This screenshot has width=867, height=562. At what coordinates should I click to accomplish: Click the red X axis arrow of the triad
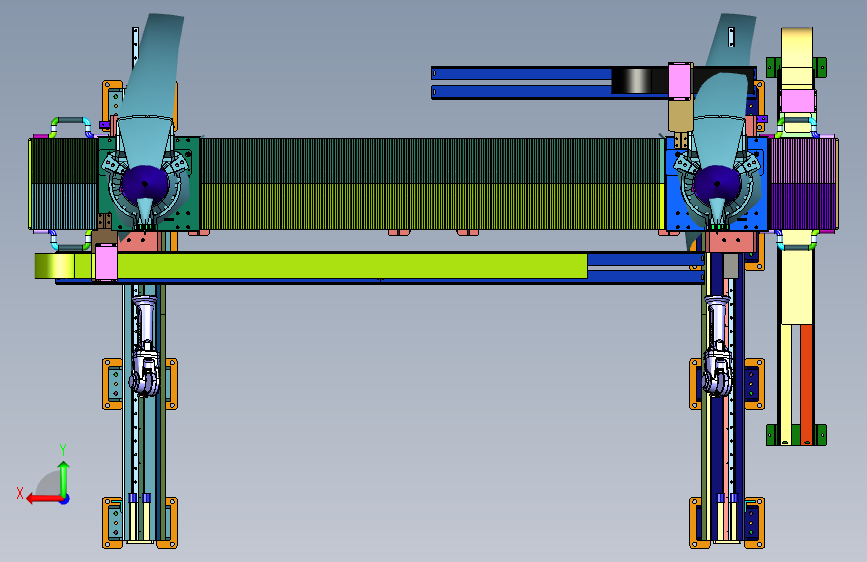43,499
